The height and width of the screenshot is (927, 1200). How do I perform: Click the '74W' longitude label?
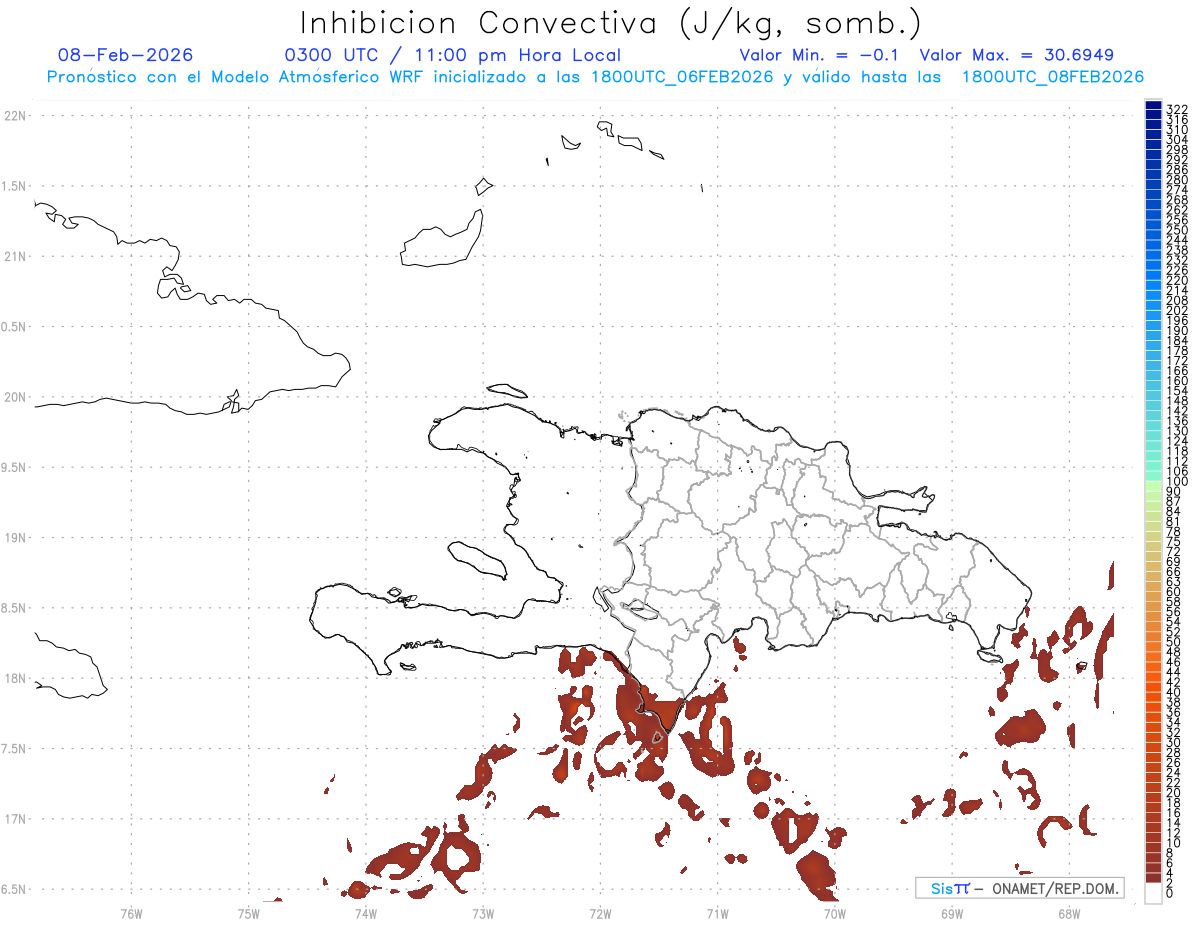tap(365, 913)
